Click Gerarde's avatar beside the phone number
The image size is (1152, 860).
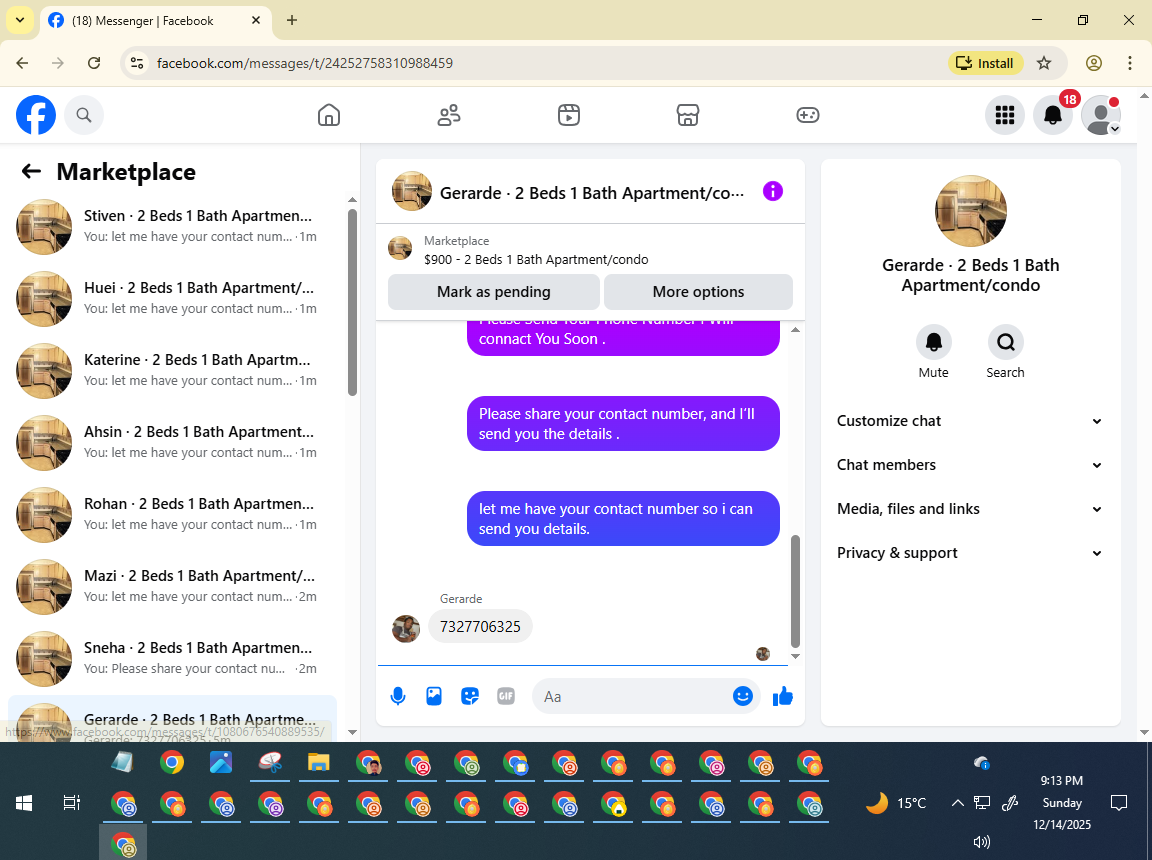tap(406, 629)
